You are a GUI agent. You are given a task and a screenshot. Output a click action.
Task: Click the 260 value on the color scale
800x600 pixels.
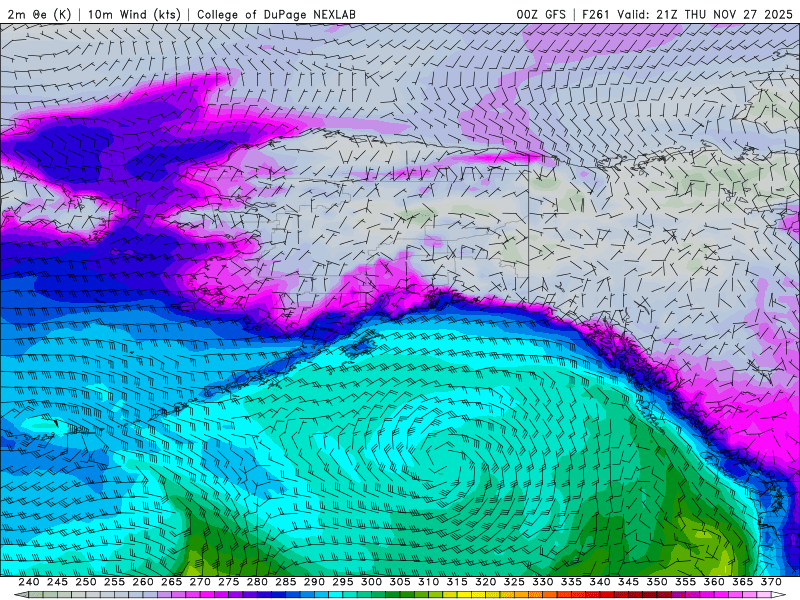coord(143,582)
